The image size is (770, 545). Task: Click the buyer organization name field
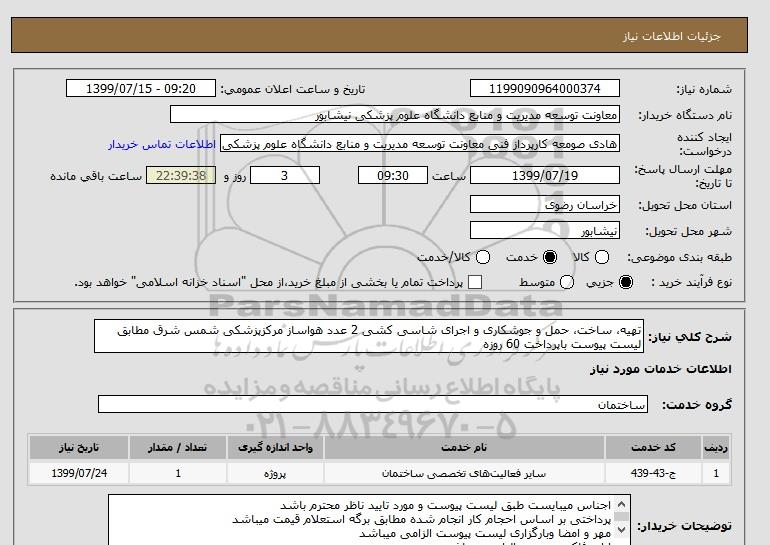tap(395, 114)
